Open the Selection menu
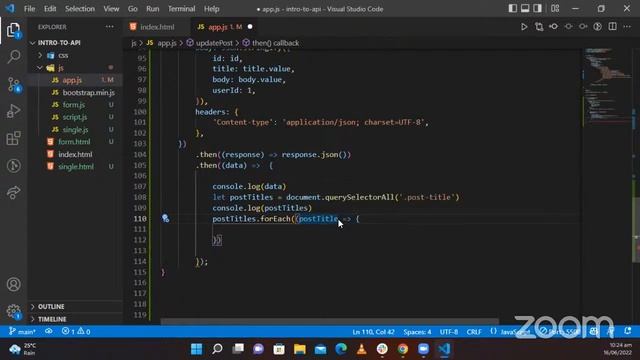640x360 pixels. point(80,9)
